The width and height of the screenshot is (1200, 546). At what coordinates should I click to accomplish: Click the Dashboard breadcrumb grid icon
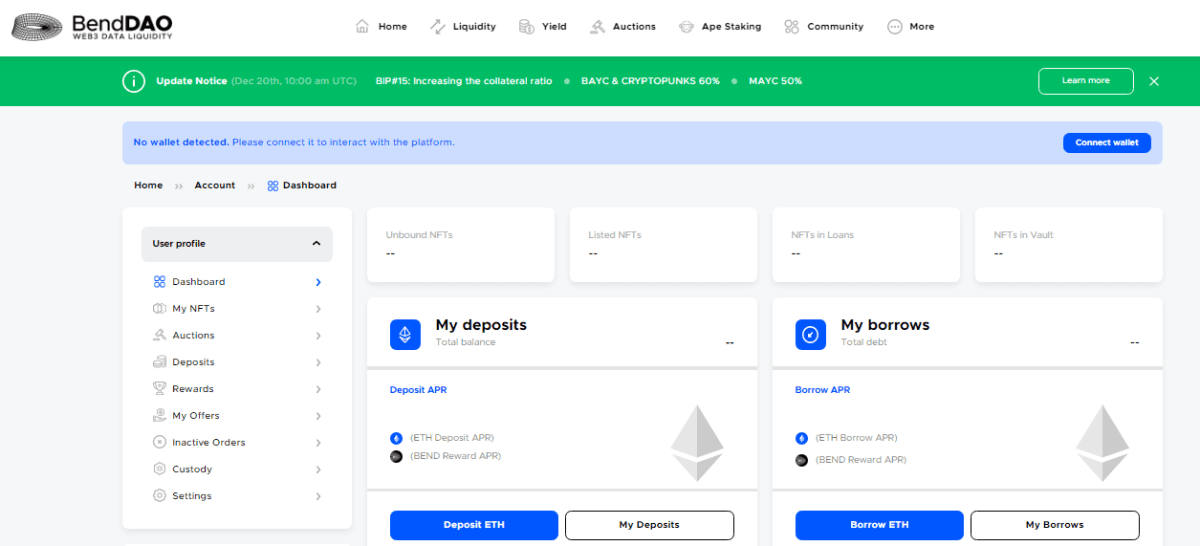click(x=273, y=186)
